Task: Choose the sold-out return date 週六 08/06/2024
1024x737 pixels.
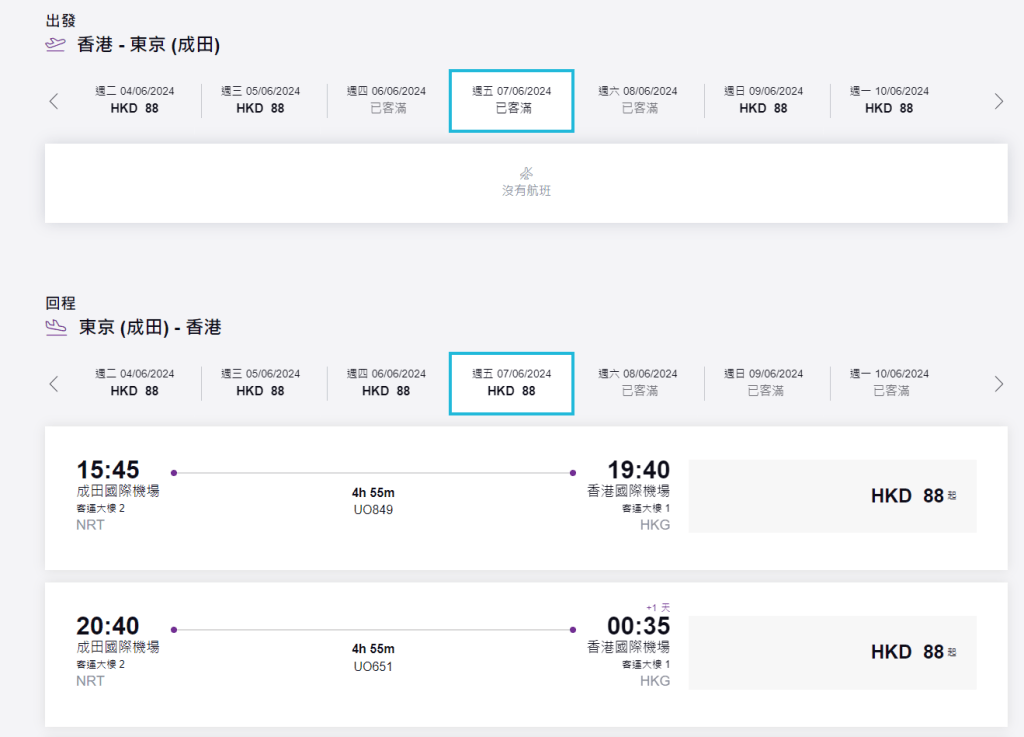Action: pos(637,382)
